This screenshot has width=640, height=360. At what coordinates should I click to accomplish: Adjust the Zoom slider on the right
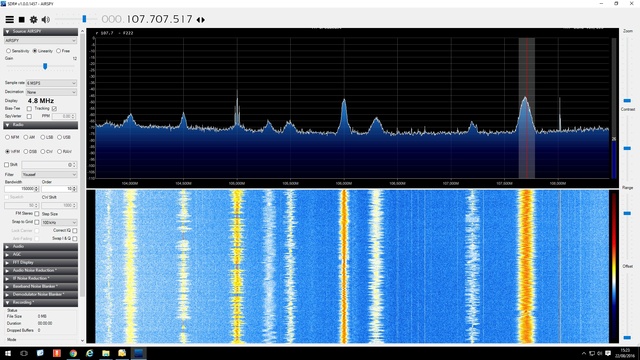pos(627,100)
